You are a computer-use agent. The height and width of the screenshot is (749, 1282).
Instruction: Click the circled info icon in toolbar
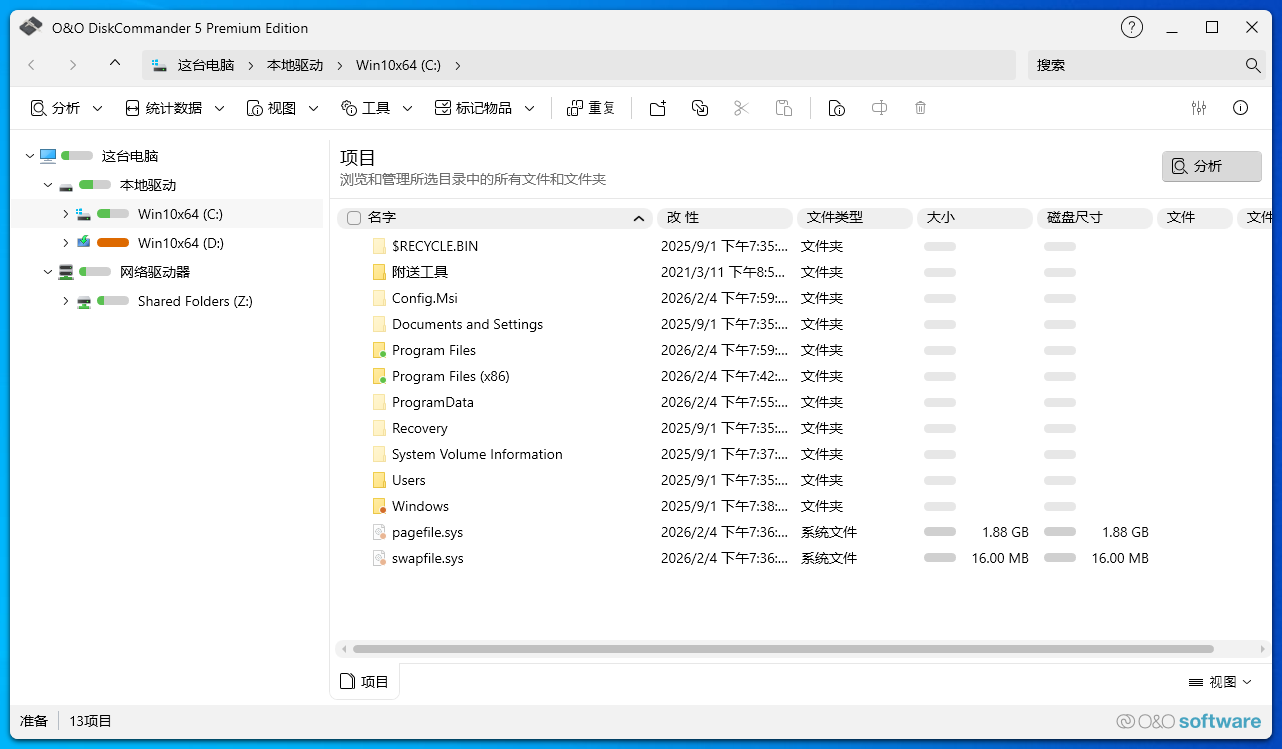point(1241,108)
